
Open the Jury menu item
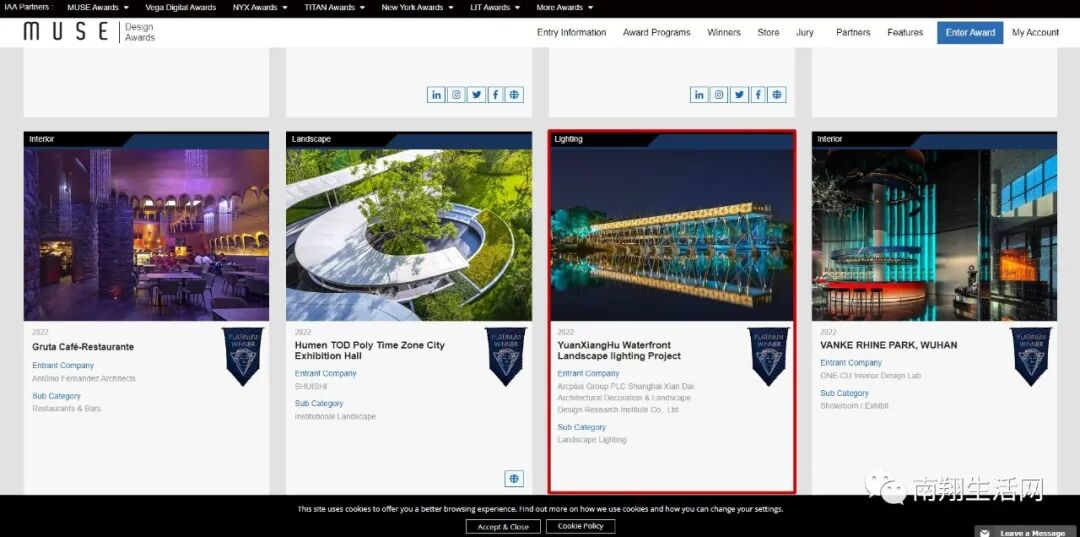[x=804, y=32]
